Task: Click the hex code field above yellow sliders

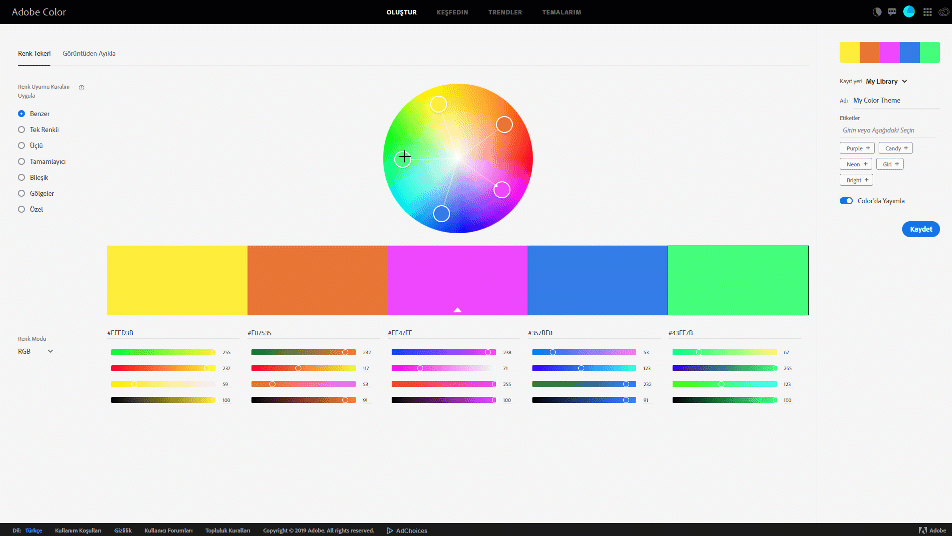Action: pos(173,333)
